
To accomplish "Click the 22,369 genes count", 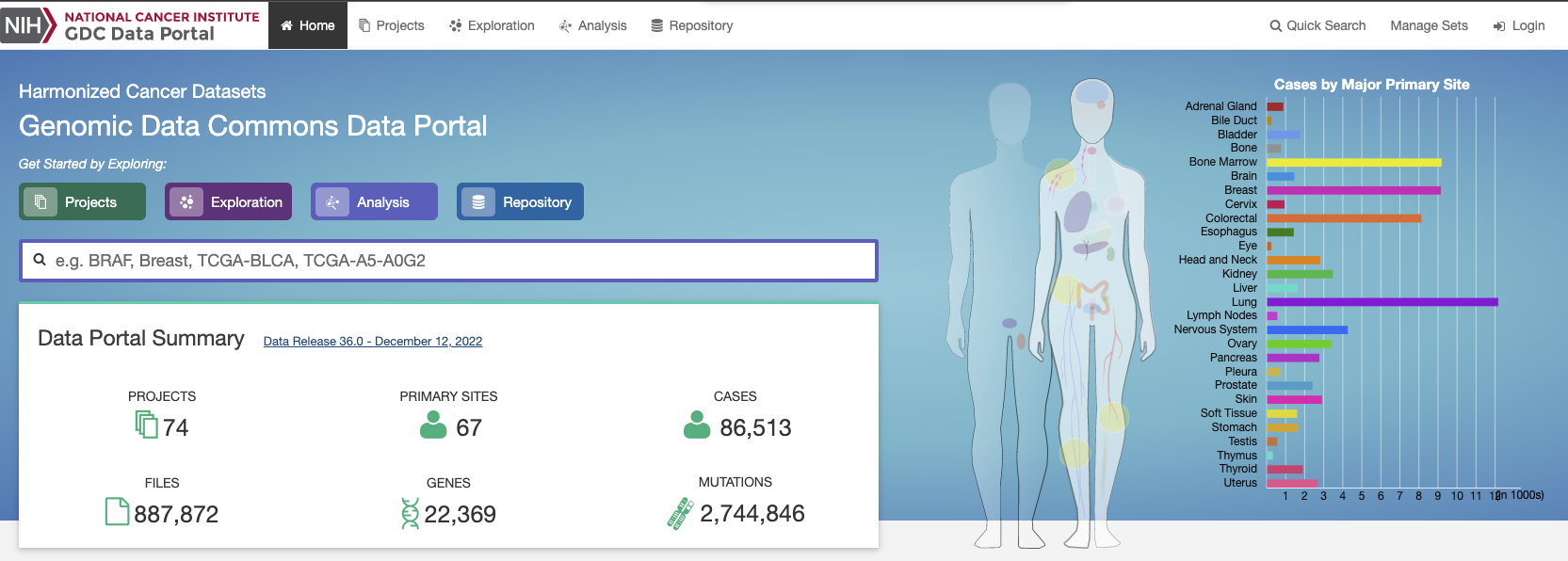I will click(x=460, y=515).
